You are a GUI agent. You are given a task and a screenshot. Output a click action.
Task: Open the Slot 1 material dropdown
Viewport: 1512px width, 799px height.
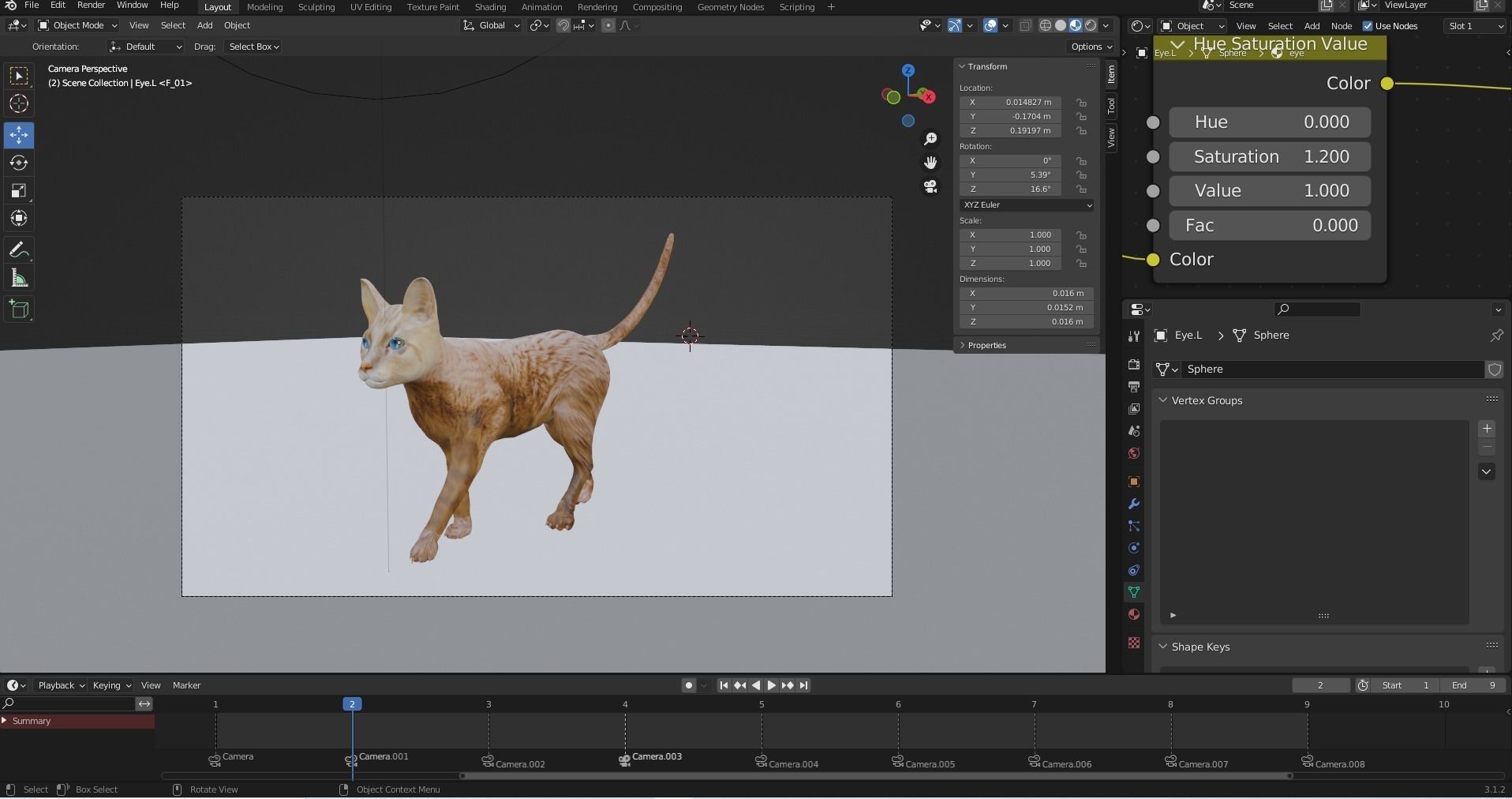point(1475,26)
